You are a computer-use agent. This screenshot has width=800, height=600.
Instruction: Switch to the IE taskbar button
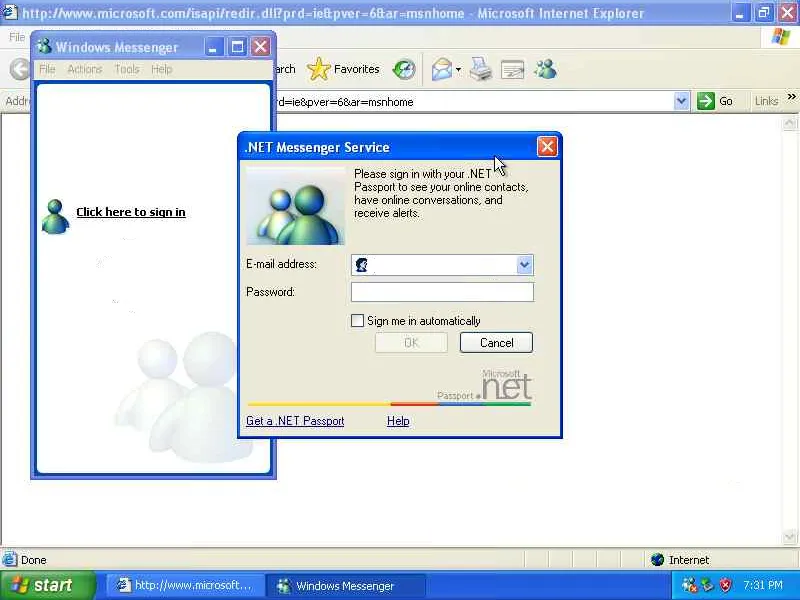185,586
